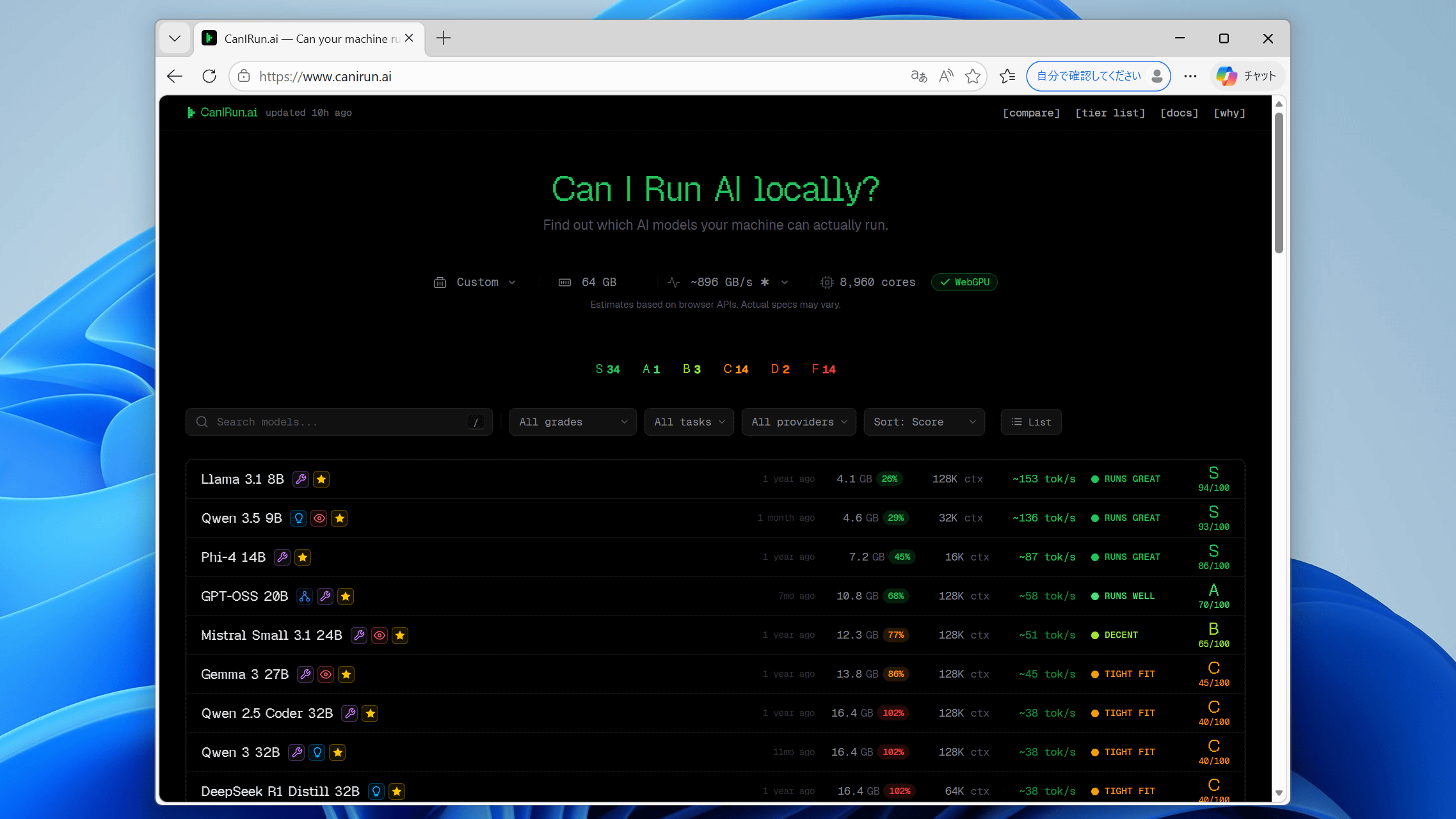
Task: Click the vision eye icon on Qwen 3.5 9B
Action: (x=319, y=518)
